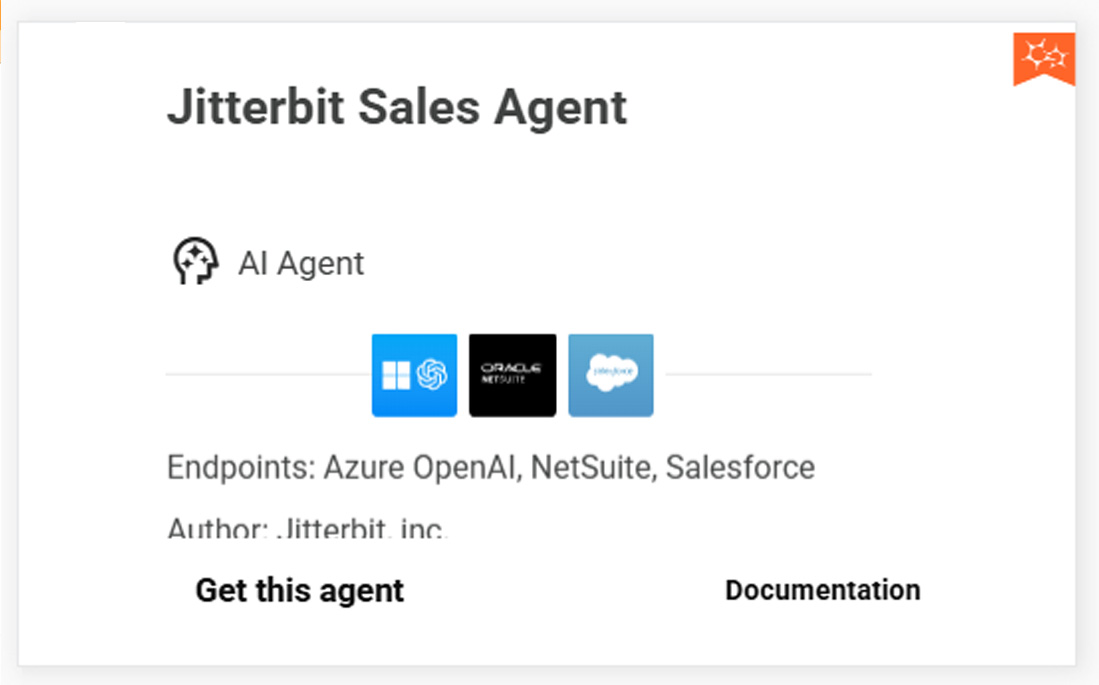This screenshot has width=1099, height=685.
Task: Click the Oracle NetSuite endpoint icon
Action: pyautogui.click(x=511, y=375)
